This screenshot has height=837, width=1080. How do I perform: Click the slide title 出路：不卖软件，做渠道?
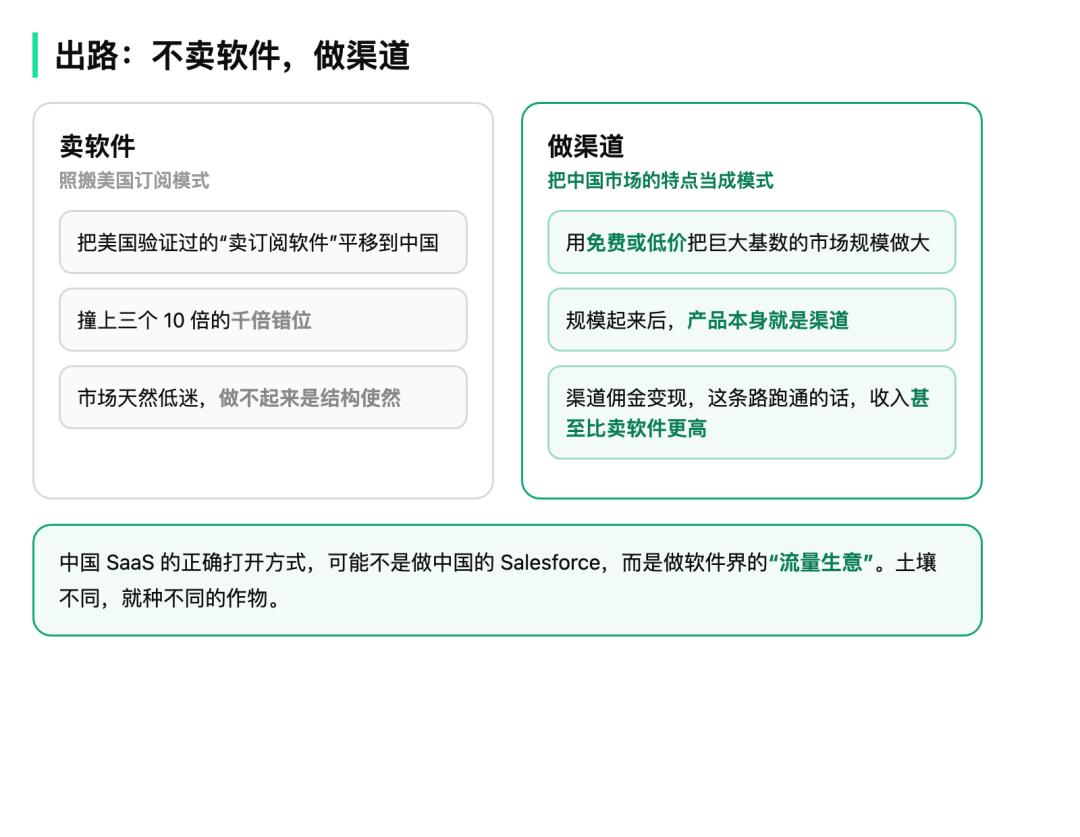(x=232, y=55)
